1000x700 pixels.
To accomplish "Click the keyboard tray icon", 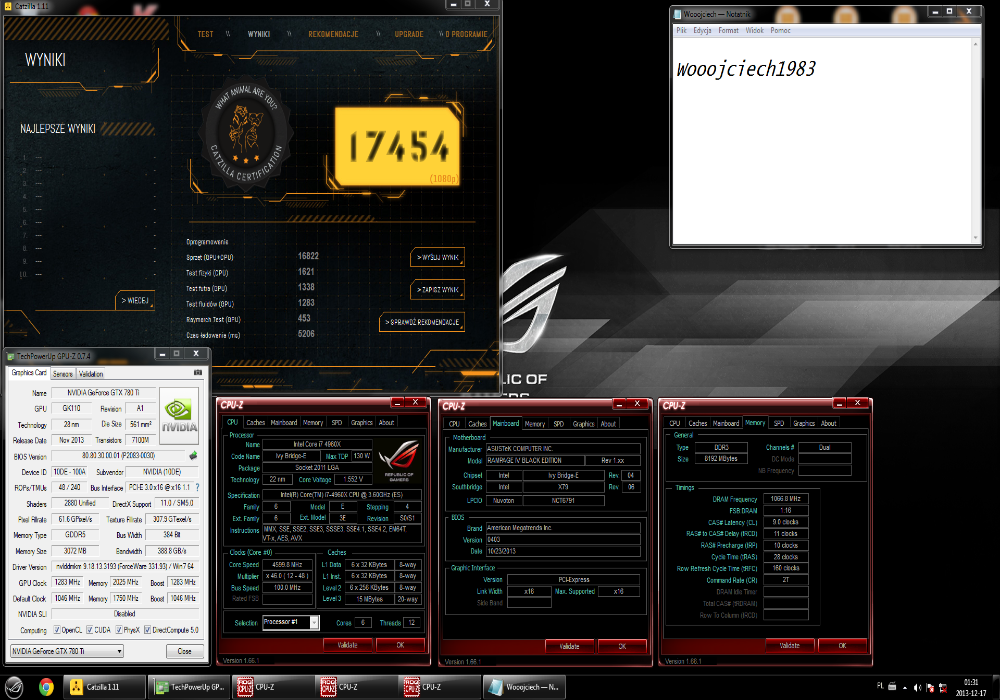I will (892, 686).
